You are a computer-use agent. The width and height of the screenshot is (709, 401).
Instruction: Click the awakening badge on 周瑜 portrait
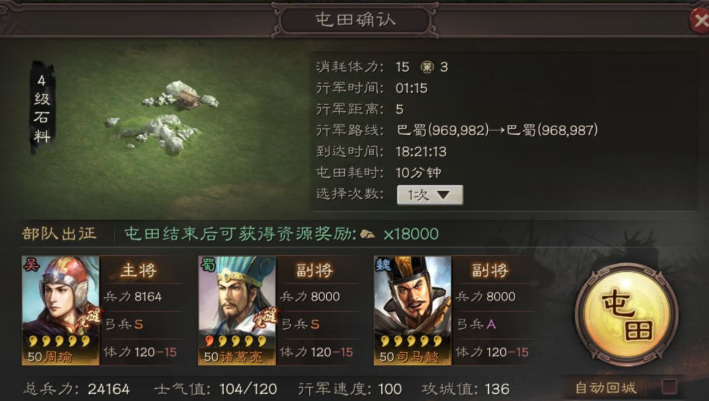click(92, 318)
